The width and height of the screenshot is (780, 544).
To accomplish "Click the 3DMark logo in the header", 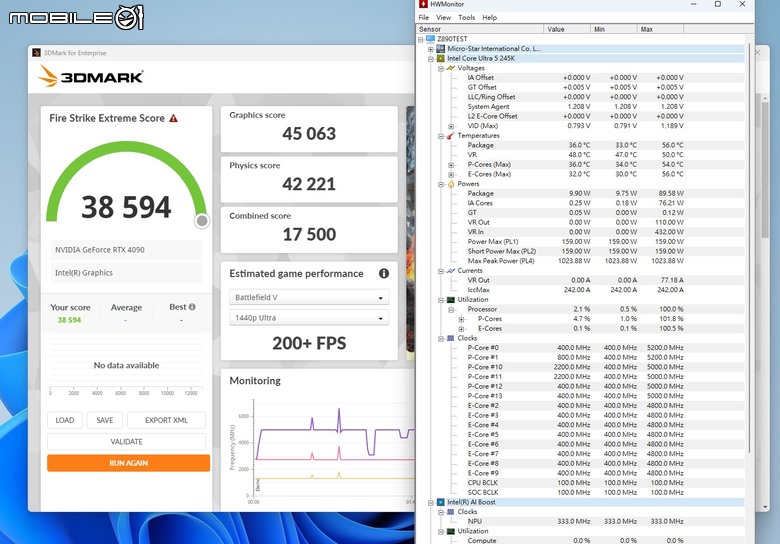I will [91, 77].
